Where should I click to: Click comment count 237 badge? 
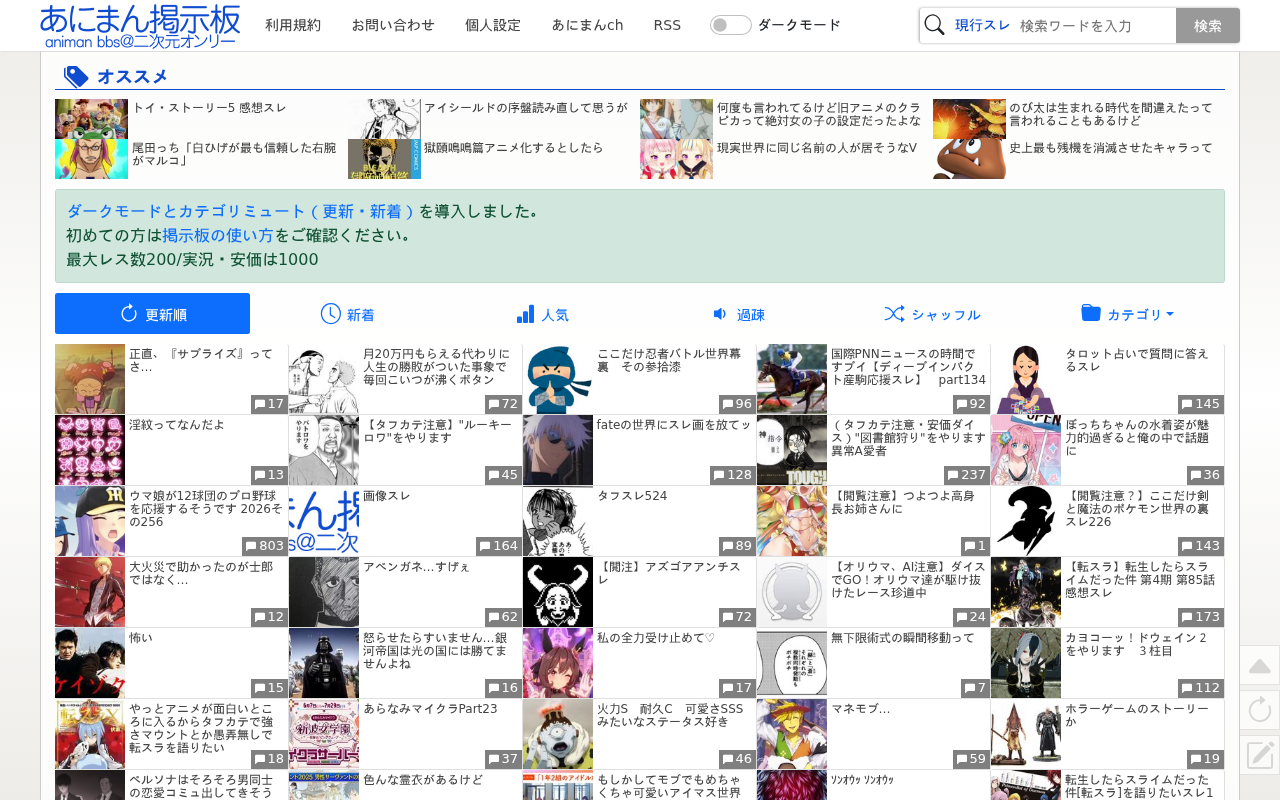coord(967,475)
